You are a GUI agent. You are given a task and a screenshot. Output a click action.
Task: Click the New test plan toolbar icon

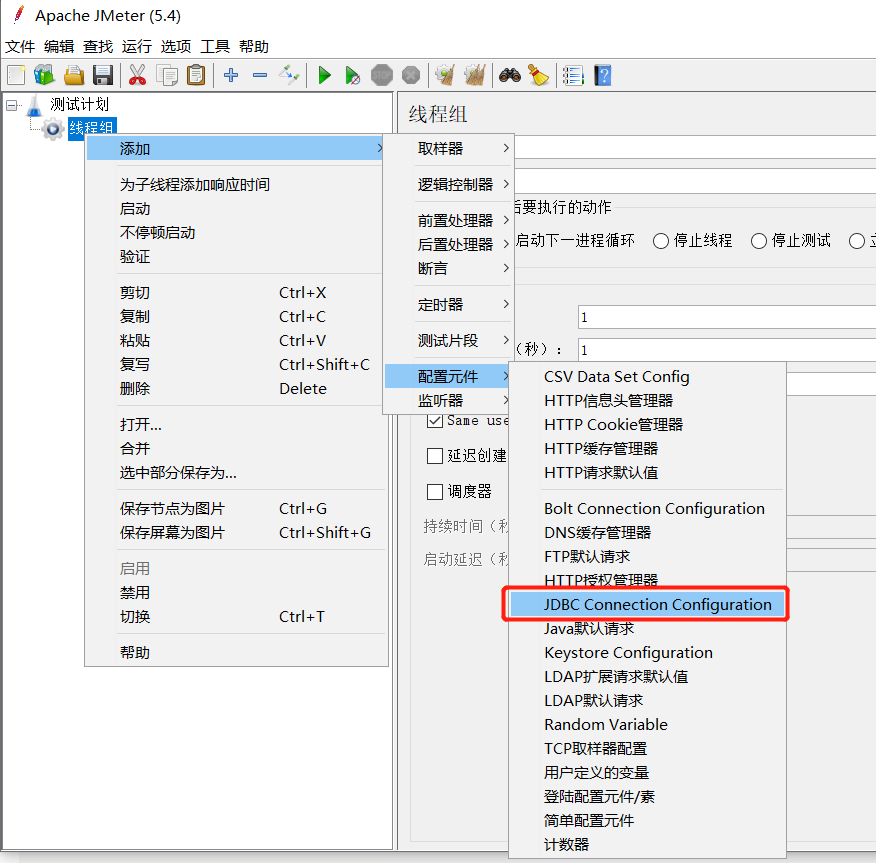(x=16, y=75)
